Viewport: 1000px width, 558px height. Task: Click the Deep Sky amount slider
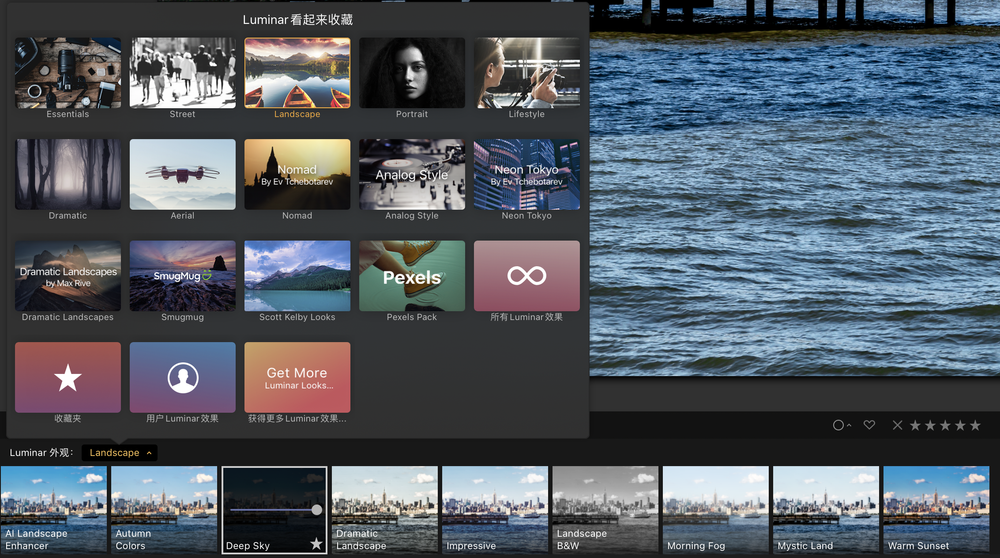[276, 510]
